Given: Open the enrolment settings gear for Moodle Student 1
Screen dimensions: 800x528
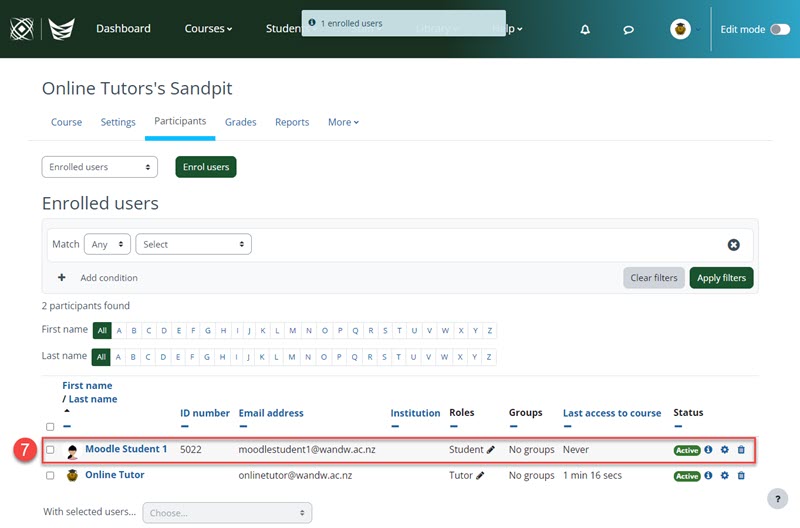Looking at the screenshot, I should coord(724,449).
